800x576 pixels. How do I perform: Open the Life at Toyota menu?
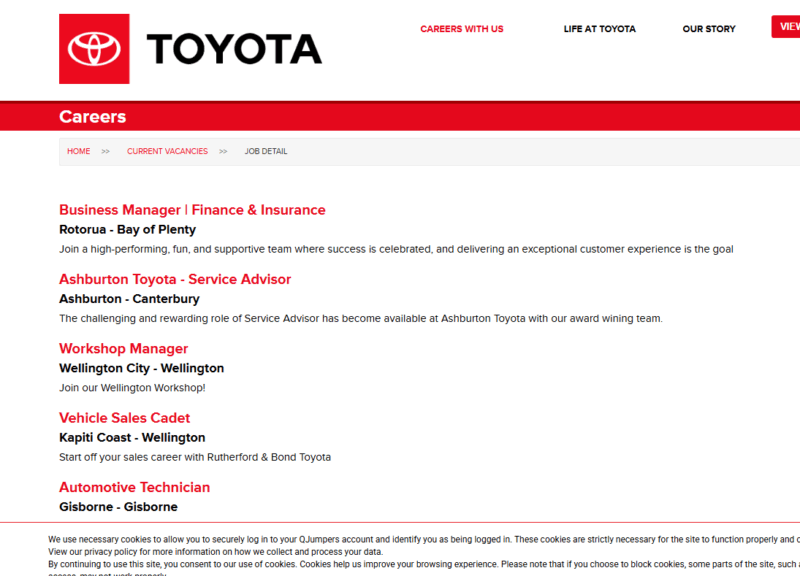pos(599,29)
